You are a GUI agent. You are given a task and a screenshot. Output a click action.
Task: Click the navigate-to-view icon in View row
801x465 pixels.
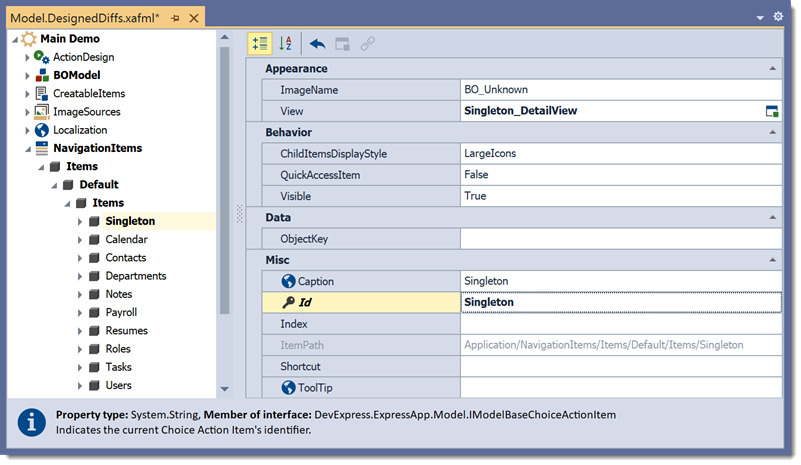point(772,111)
